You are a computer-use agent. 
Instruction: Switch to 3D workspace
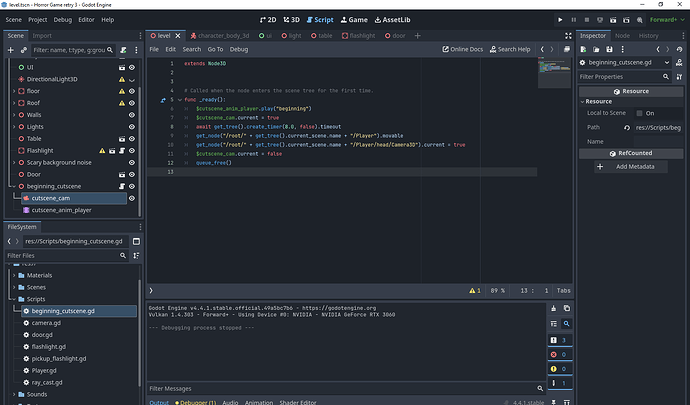291,20
